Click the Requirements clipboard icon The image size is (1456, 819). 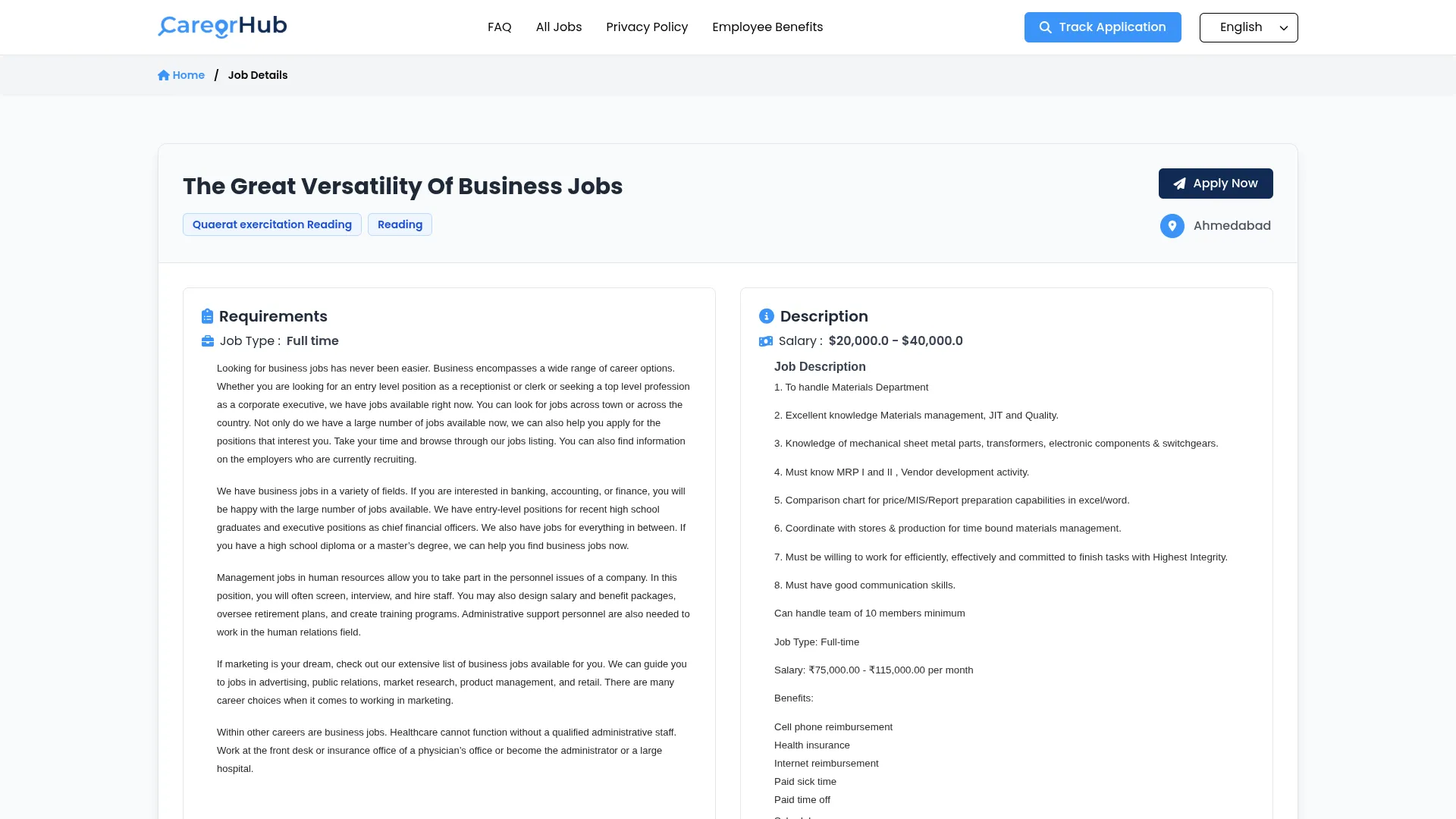pos(207,316)
